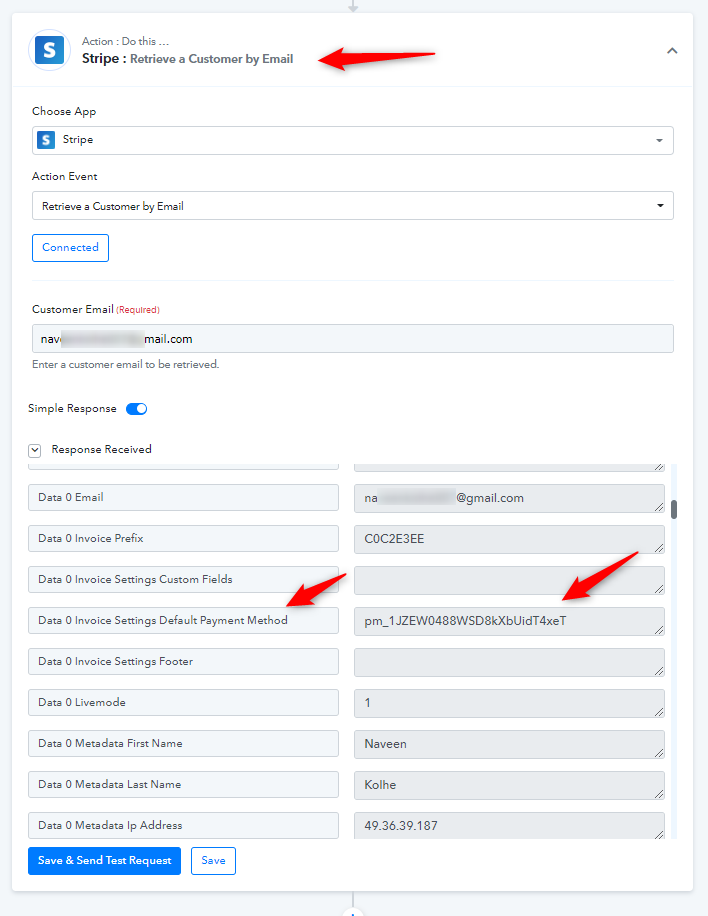Click the response list scrollbar thumb
This screenshot has height=916, width=708.
[674, 509]
